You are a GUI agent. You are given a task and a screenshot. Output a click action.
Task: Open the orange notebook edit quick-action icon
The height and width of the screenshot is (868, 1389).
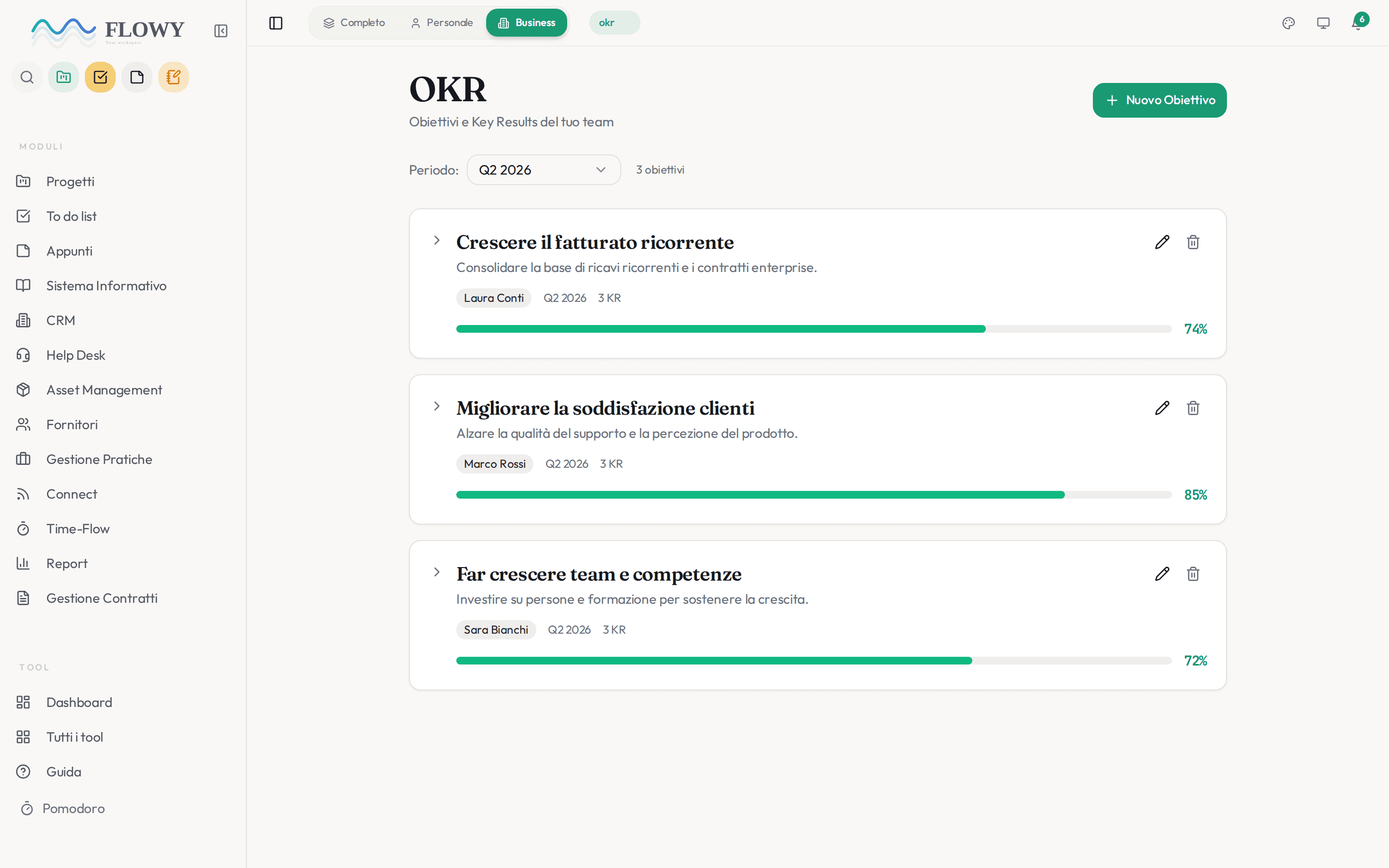(x=173, y=77)
